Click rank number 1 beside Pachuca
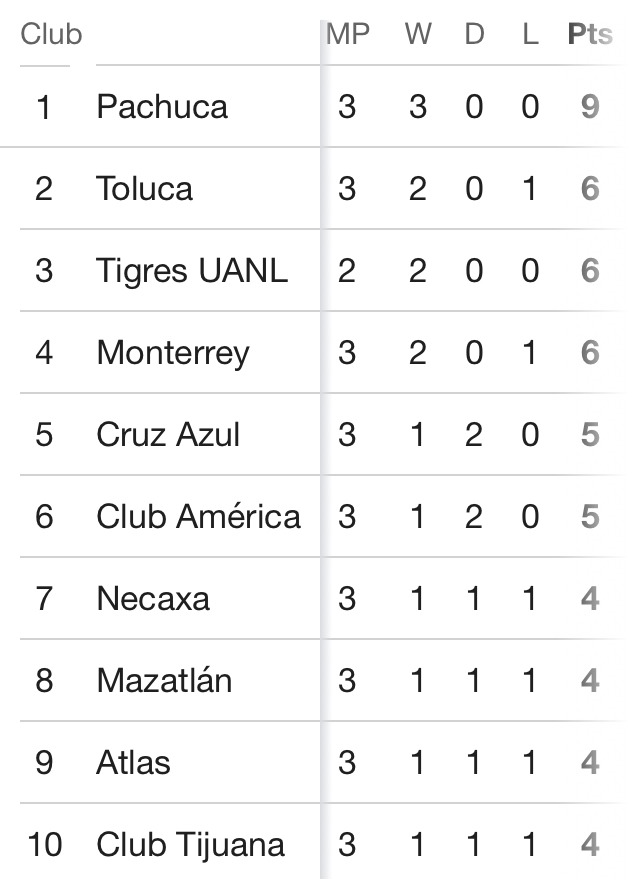 (x=44, y=107)
